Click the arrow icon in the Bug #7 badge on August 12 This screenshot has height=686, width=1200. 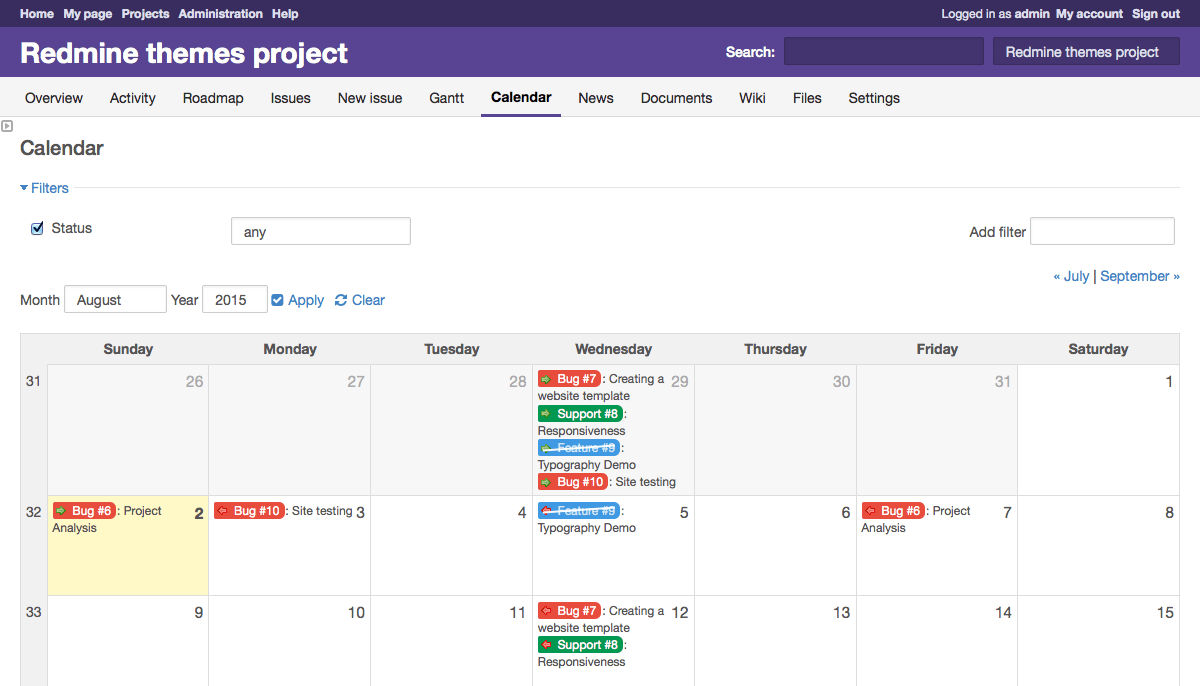click(x=547, y=610)
